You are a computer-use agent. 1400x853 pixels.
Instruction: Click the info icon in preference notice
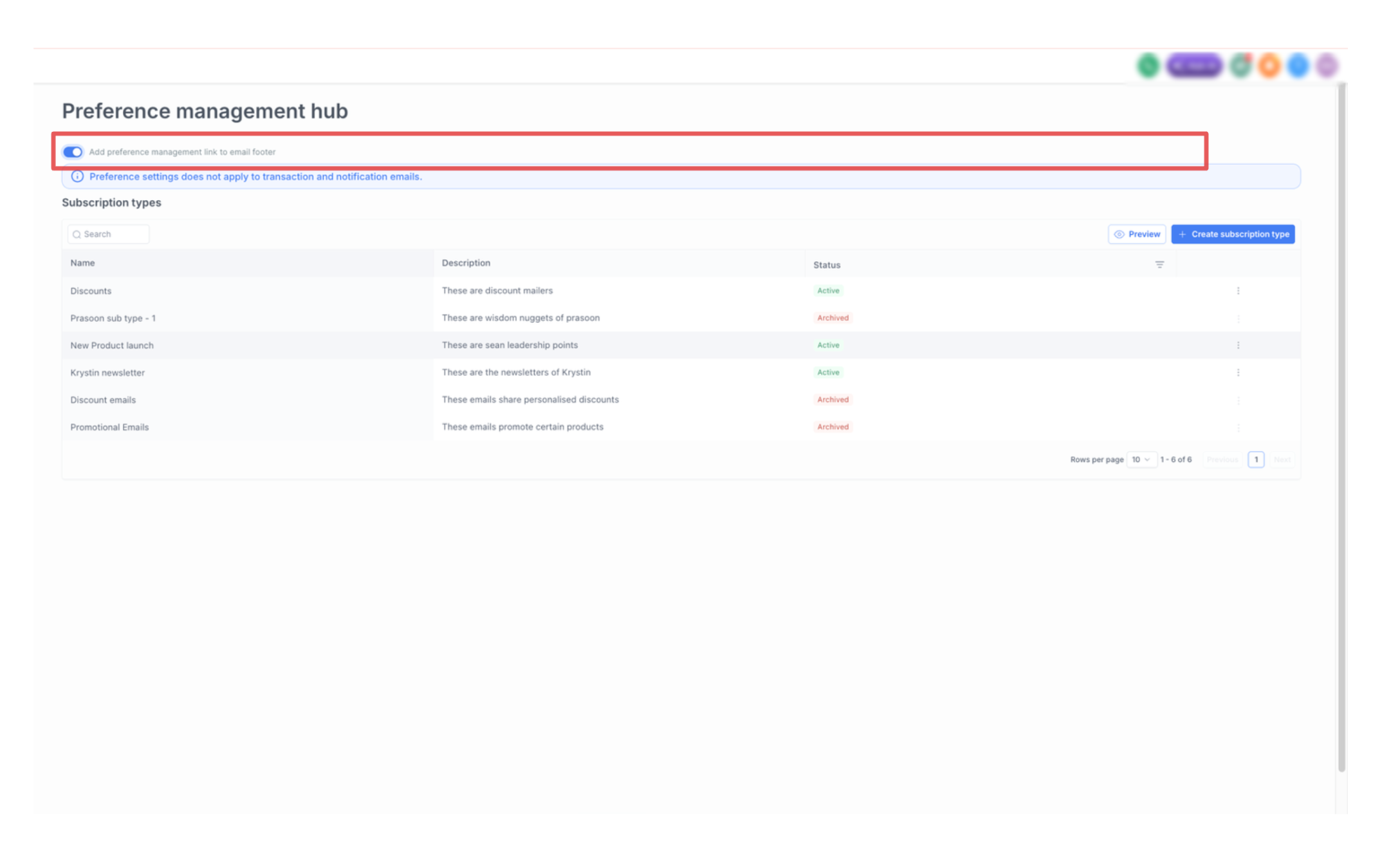[x=77, y=176]
